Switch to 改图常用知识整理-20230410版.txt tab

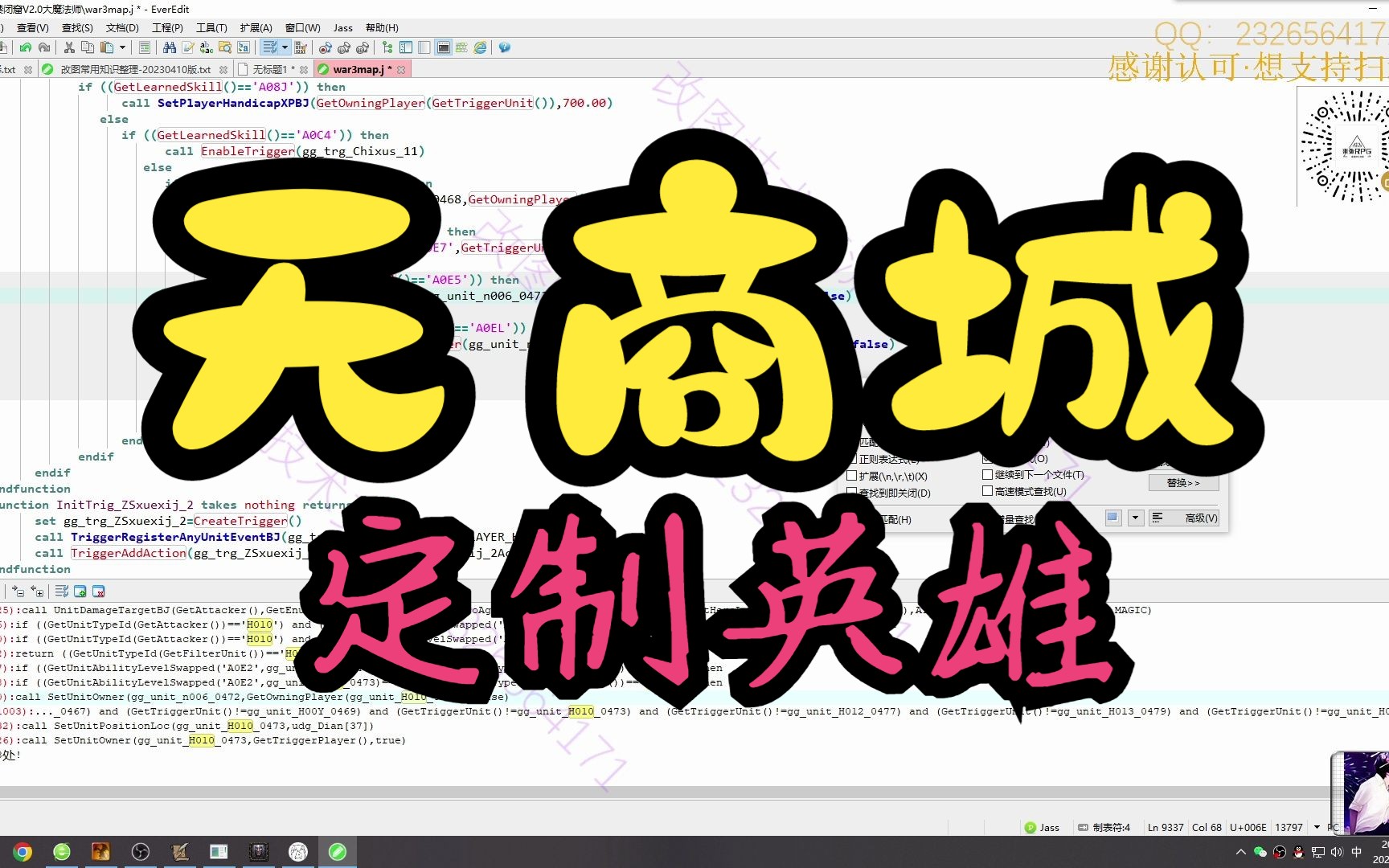click(135, 70)
